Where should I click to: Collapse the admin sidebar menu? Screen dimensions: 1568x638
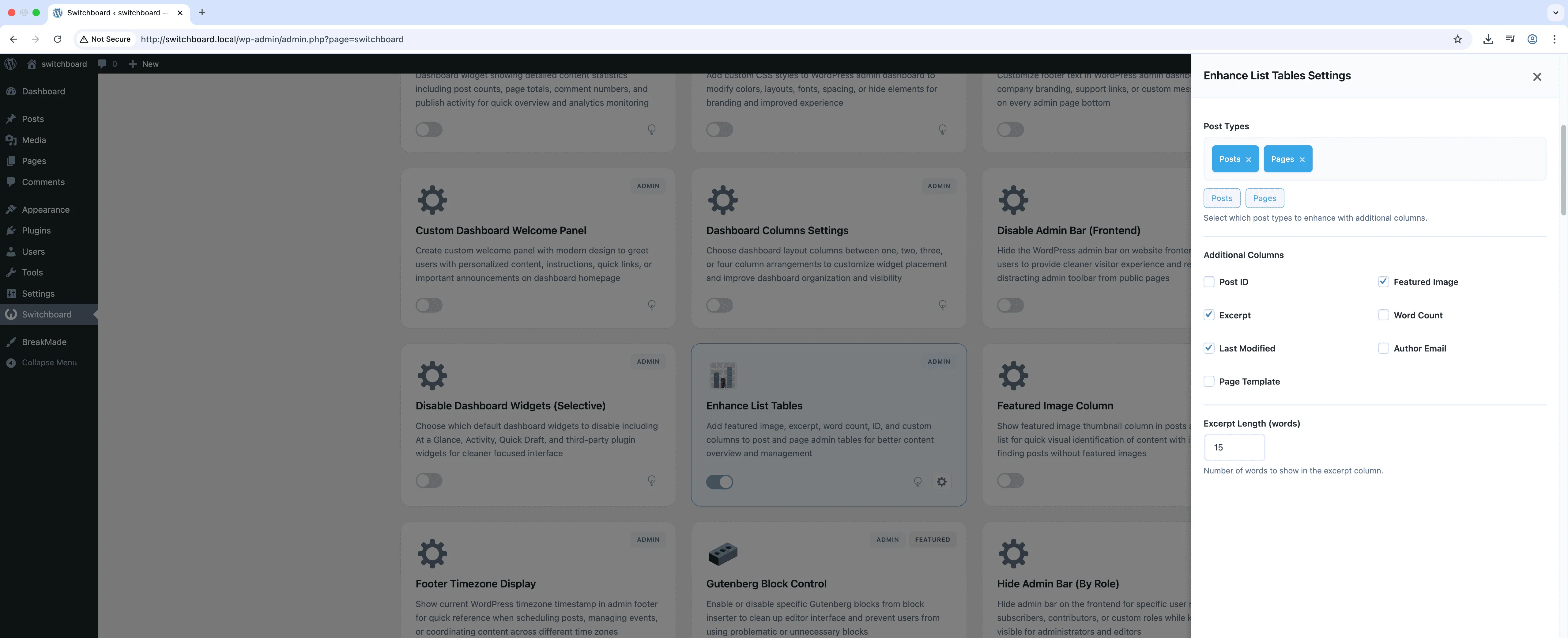(48, 362)
